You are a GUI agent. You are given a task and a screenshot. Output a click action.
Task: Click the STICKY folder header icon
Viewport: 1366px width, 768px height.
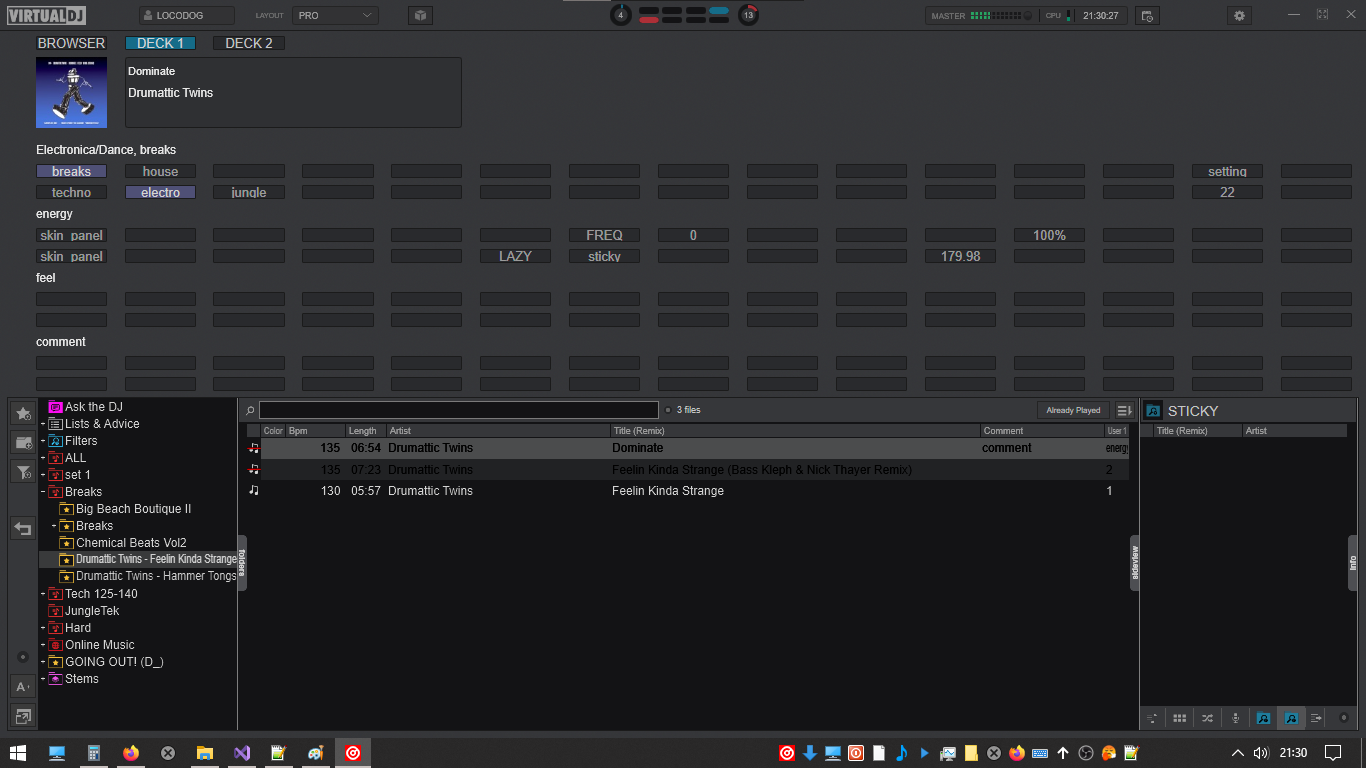[x=1153, y=411]
